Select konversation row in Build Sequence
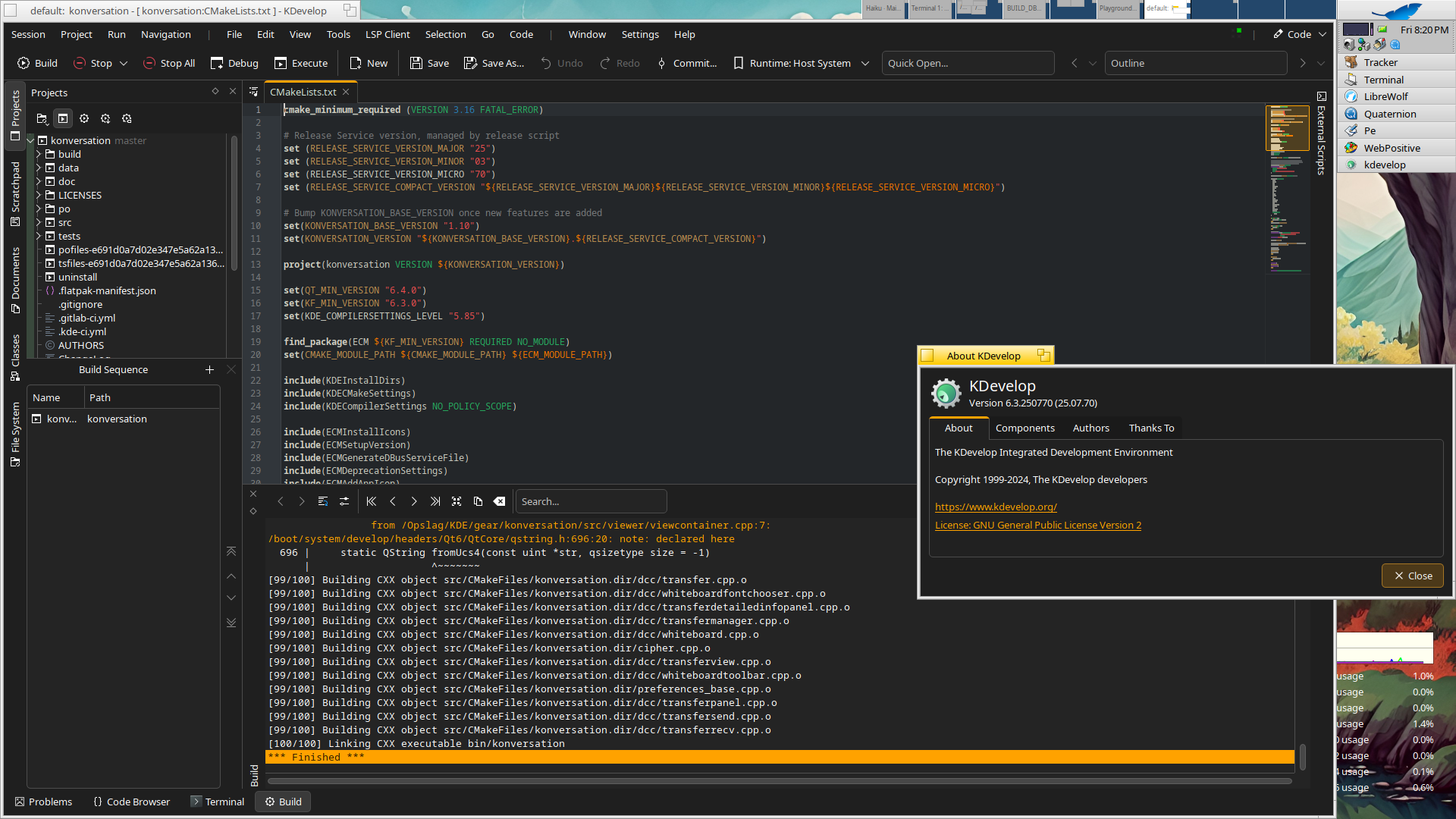The height and width of the screenshot is (819, 1456). 124,419
